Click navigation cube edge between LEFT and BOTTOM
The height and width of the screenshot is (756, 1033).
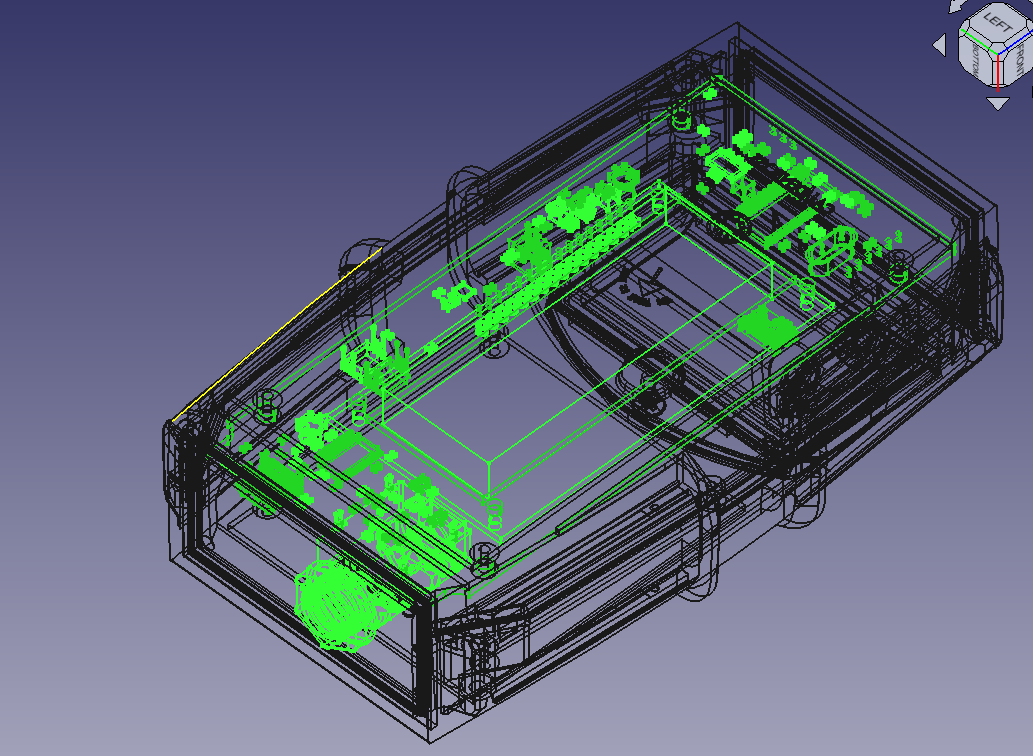[979, 38]
